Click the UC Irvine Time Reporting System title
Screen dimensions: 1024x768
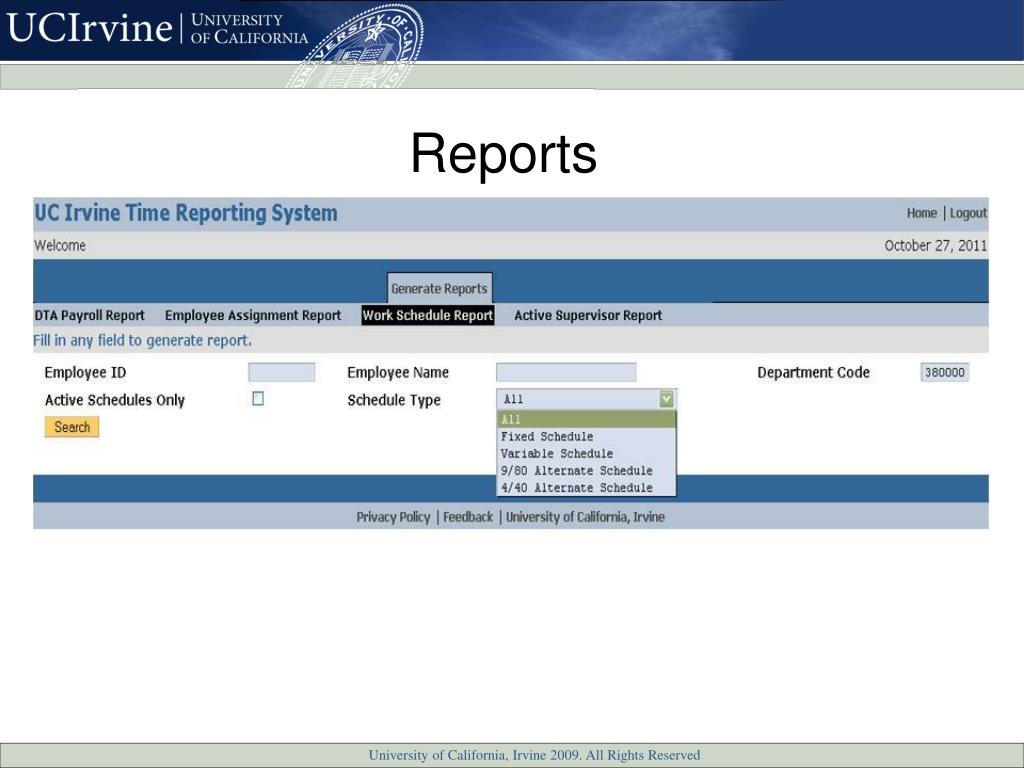tap(186, 213)
